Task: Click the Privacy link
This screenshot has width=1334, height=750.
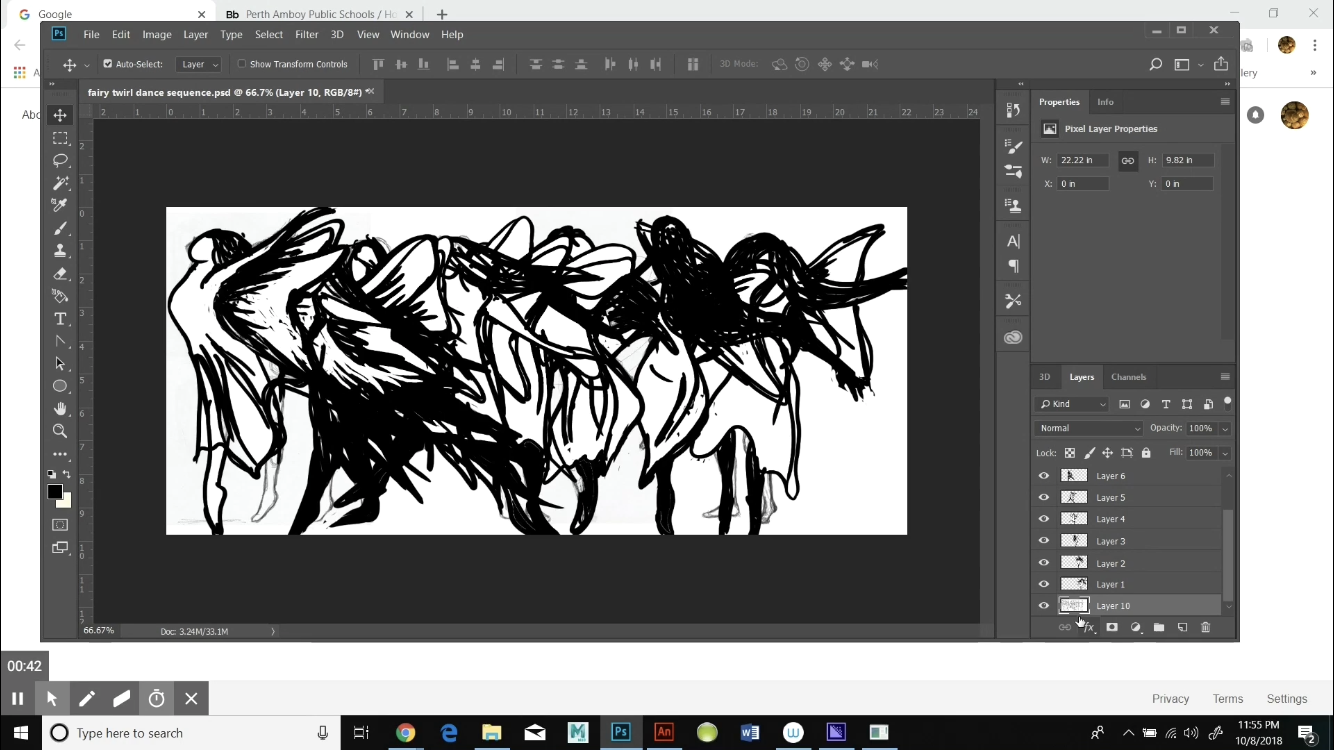Action: point(1170,698)
